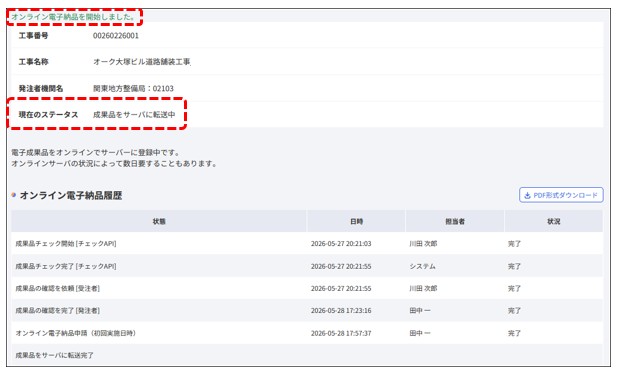Select the row 成果品の確認を依頼 [受注者]

point(307,289)
